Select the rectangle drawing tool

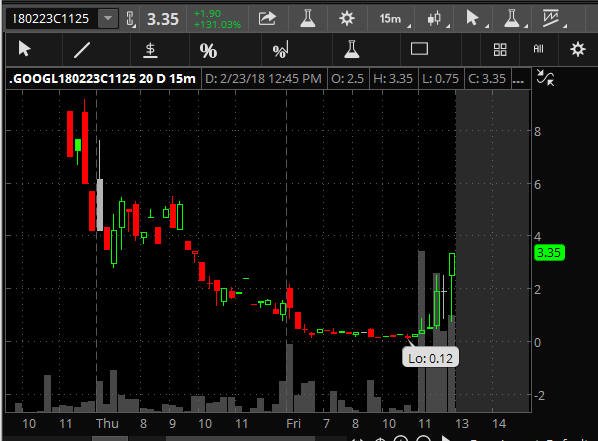tap(419, 49)
